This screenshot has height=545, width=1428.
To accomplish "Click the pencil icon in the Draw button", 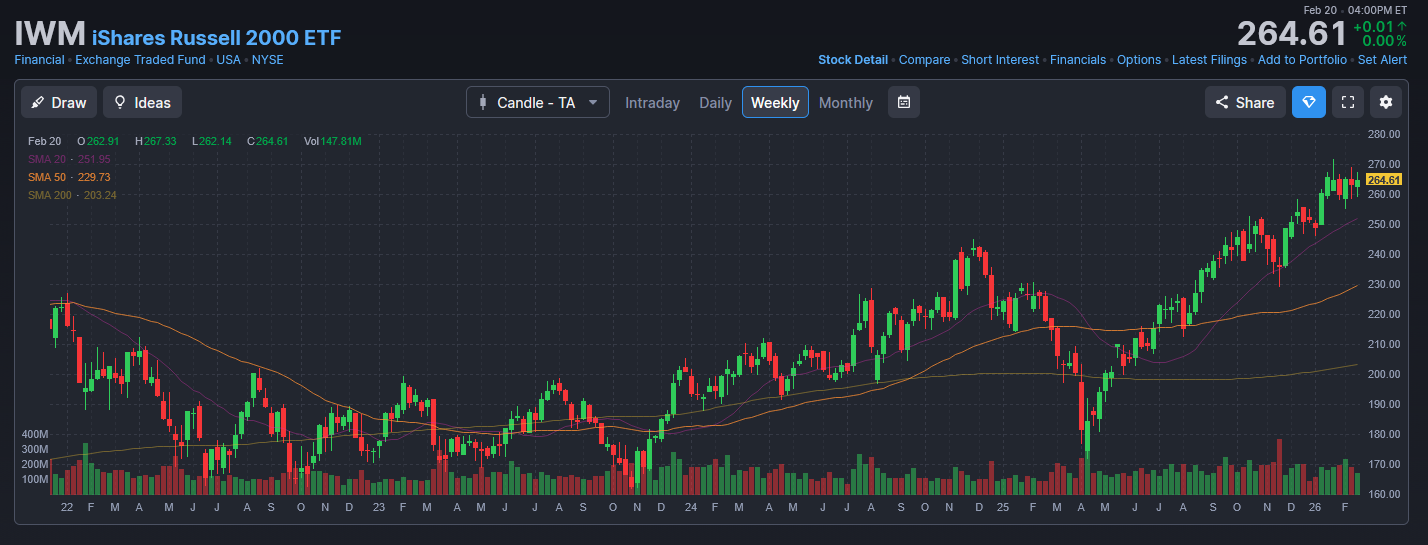I will click(x=38, y=102).
